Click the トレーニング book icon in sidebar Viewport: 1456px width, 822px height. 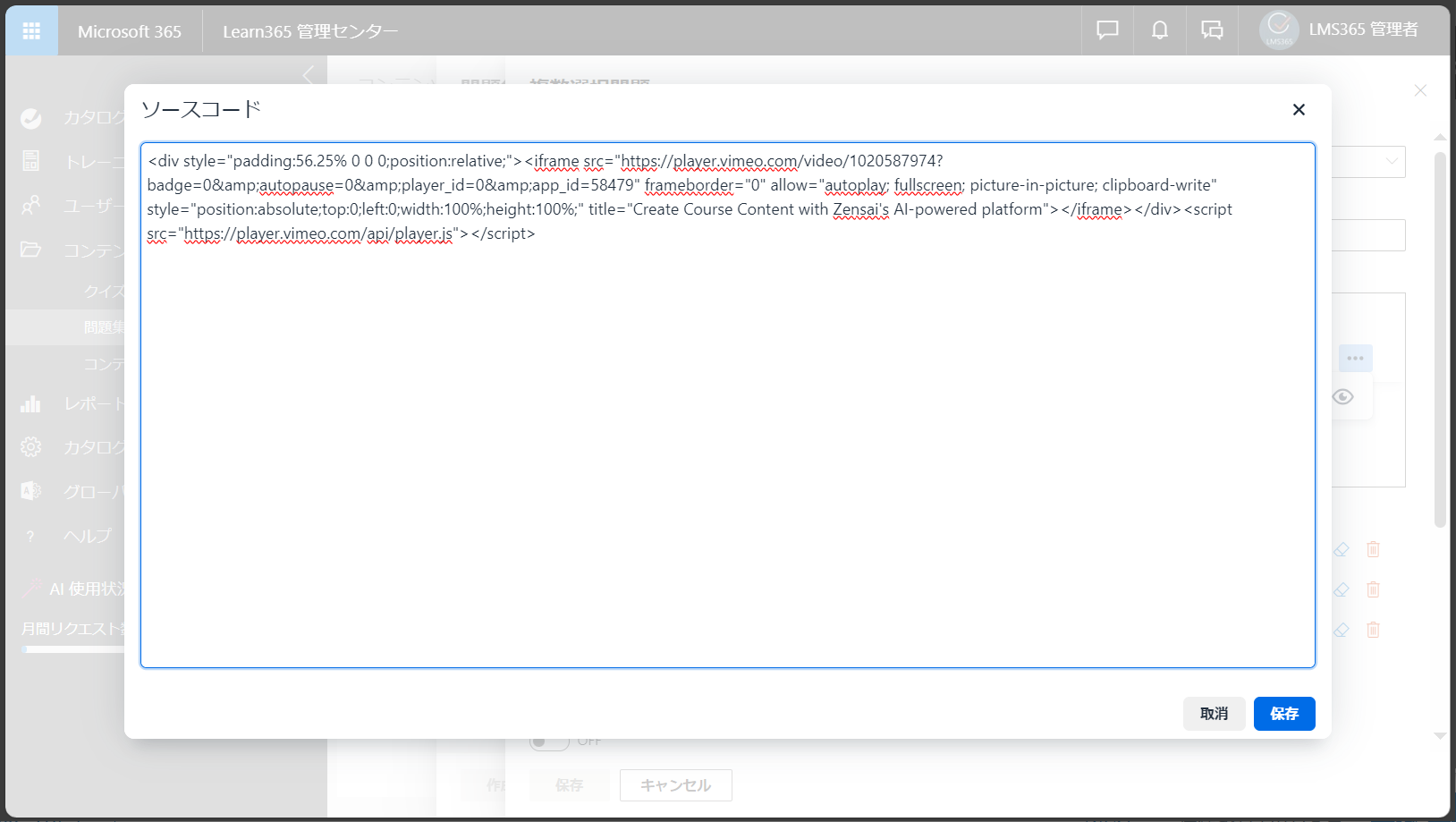point(31,161)
